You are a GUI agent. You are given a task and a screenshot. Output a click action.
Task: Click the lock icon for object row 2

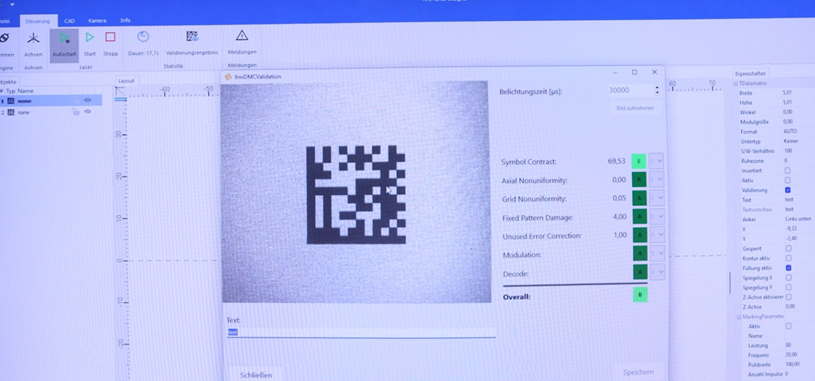[x=76, y=111]
